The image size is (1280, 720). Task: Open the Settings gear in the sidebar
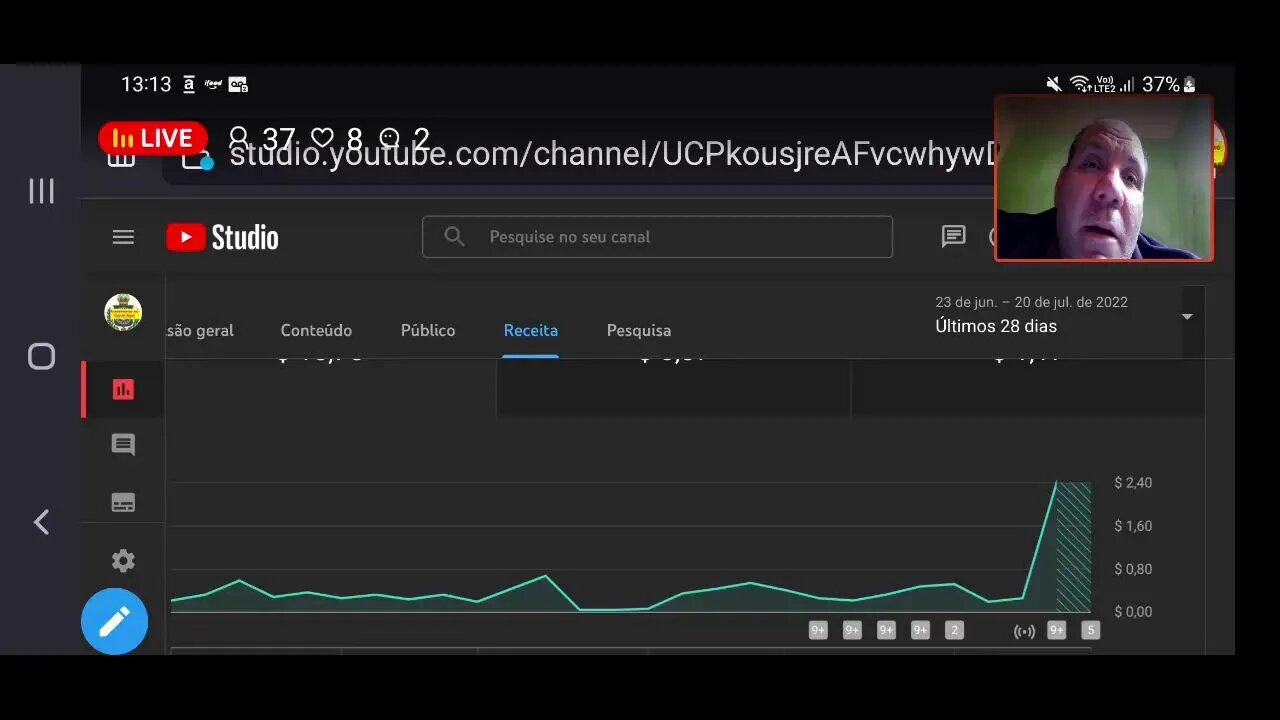(x=123, y=561)
